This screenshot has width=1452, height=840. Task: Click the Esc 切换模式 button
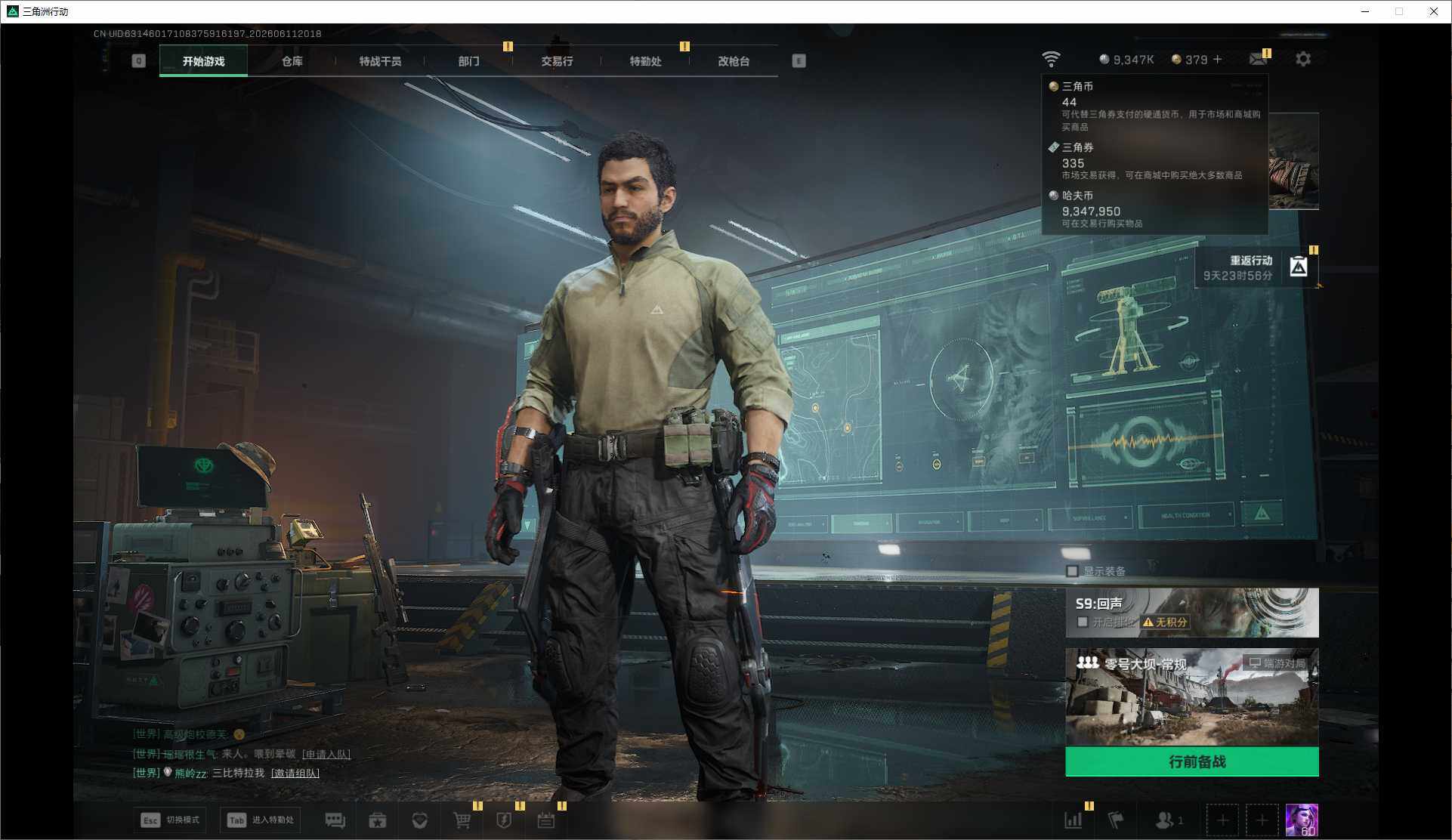(170, 820)
